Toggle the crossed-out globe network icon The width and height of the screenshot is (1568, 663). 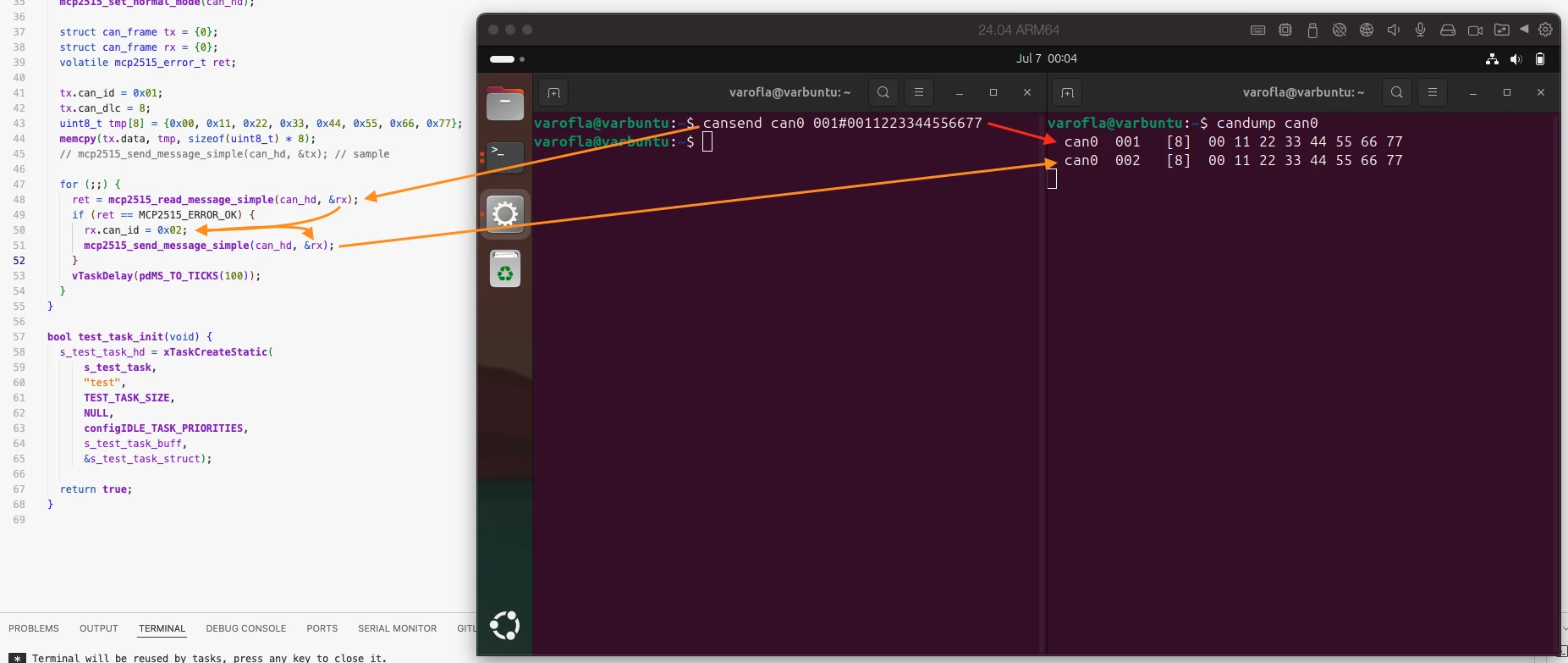[1340, 30]
